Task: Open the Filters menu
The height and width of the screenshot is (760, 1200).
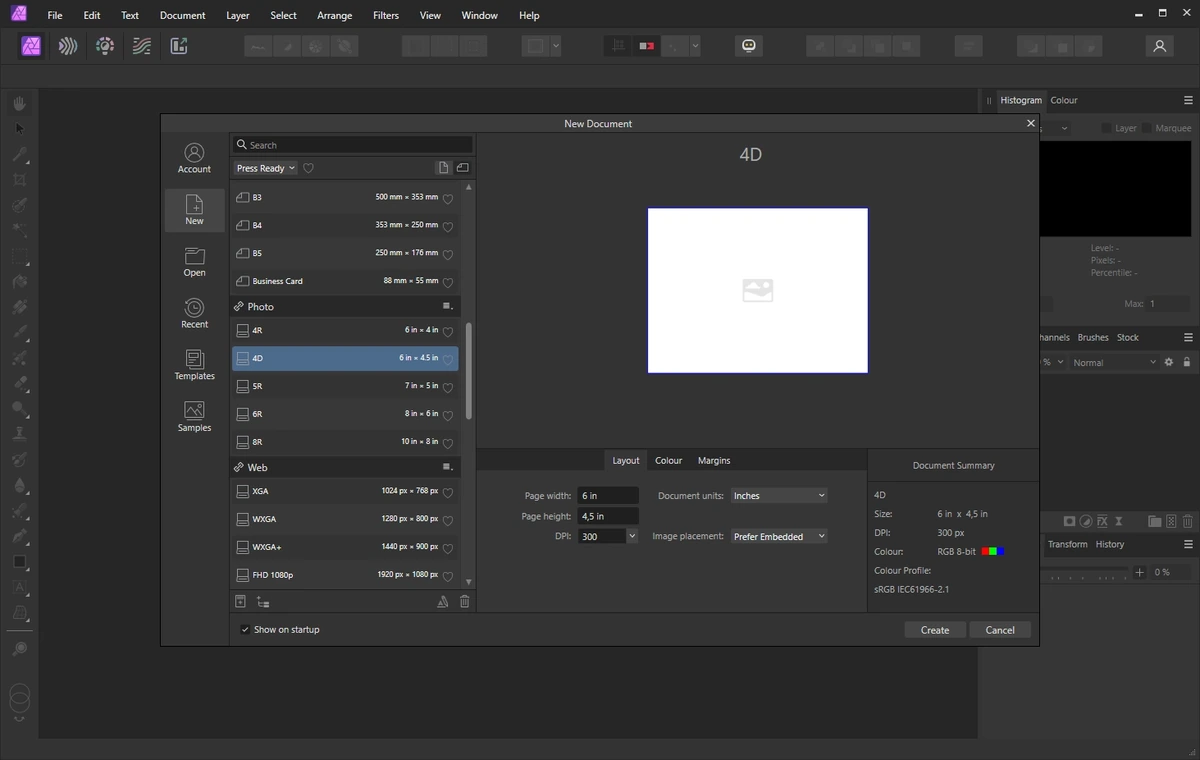Action: (385, 15)
